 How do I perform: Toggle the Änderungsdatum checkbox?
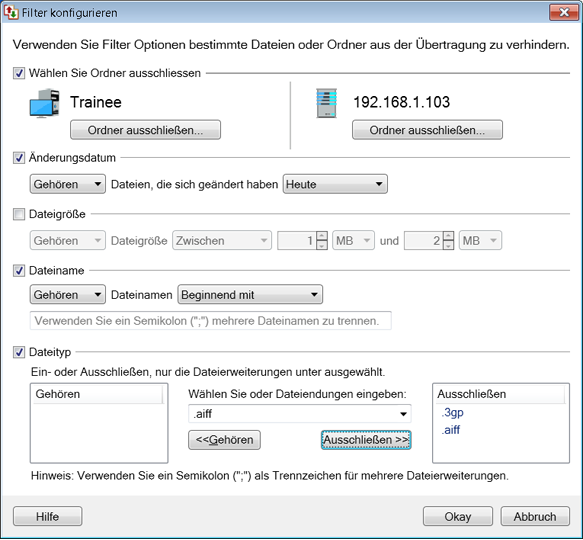19,158
